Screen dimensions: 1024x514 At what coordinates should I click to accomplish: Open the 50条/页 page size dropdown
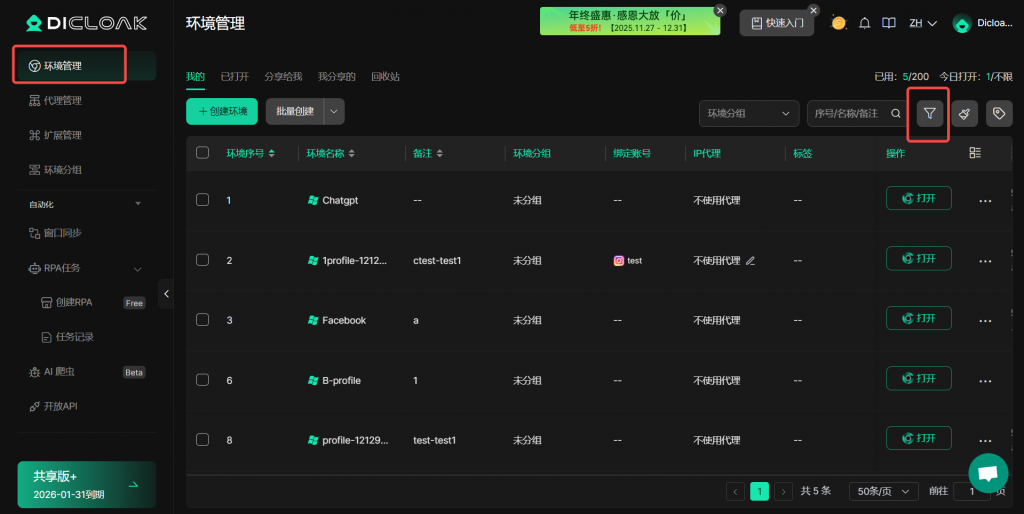point(883,491)
